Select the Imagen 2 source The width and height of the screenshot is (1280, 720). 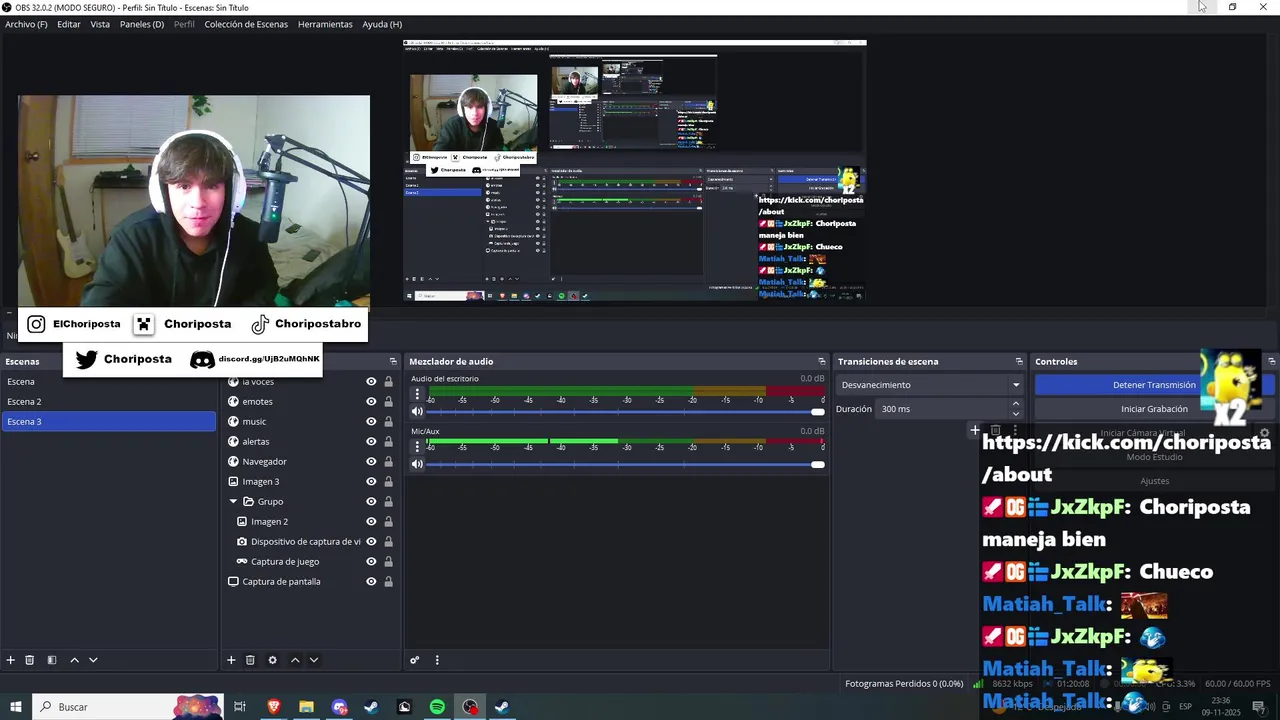[269, 521]
